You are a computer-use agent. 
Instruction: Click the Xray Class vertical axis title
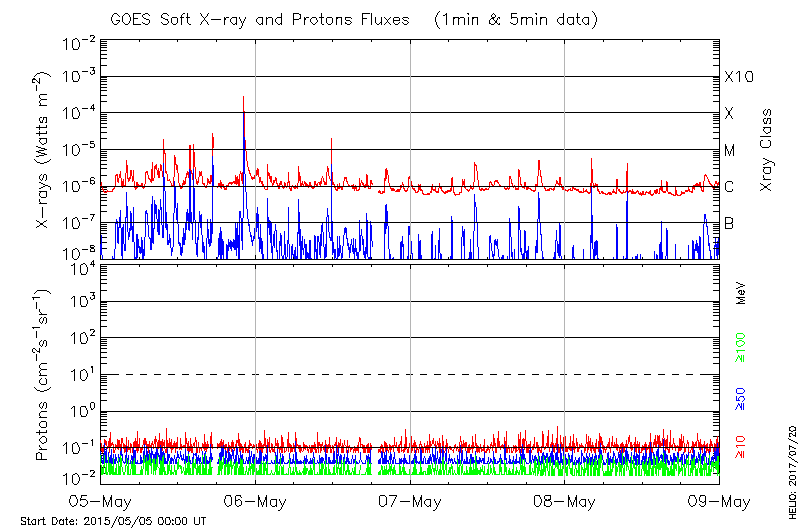click(767, 150)
